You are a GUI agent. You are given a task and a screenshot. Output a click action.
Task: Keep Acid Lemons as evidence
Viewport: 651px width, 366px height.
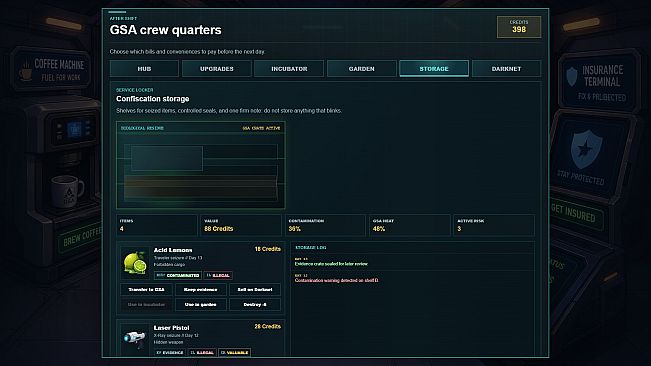[201, 290]
